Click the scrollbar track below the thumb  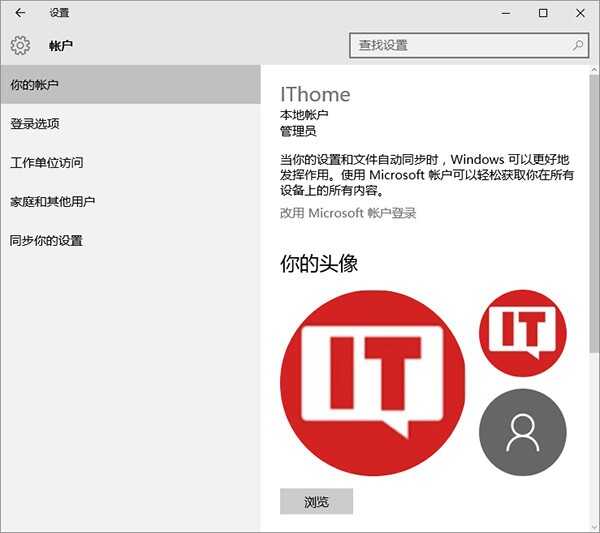(594, 440)
